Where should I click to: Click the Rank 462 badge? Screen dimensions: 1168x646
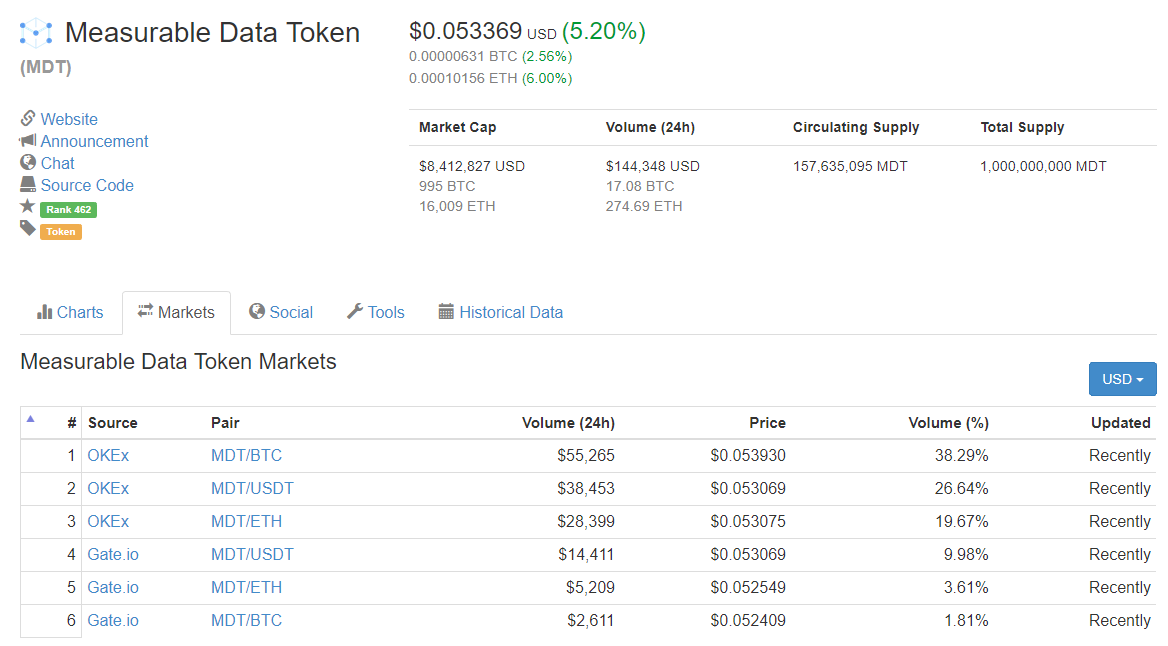pos(69,209)
